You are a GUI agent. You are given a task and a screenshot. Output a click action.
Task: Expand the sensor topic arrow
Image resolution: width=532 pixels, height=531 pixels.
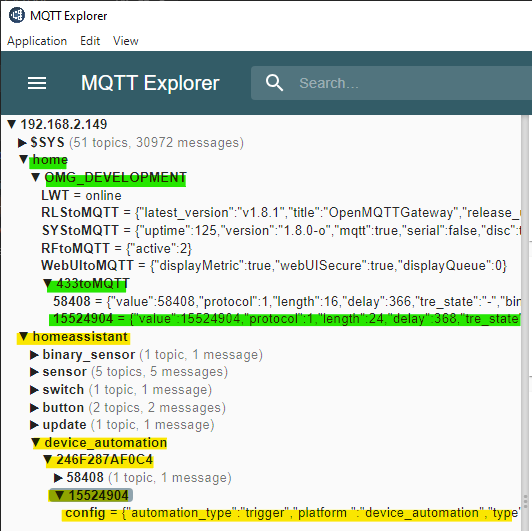point(34,372)
